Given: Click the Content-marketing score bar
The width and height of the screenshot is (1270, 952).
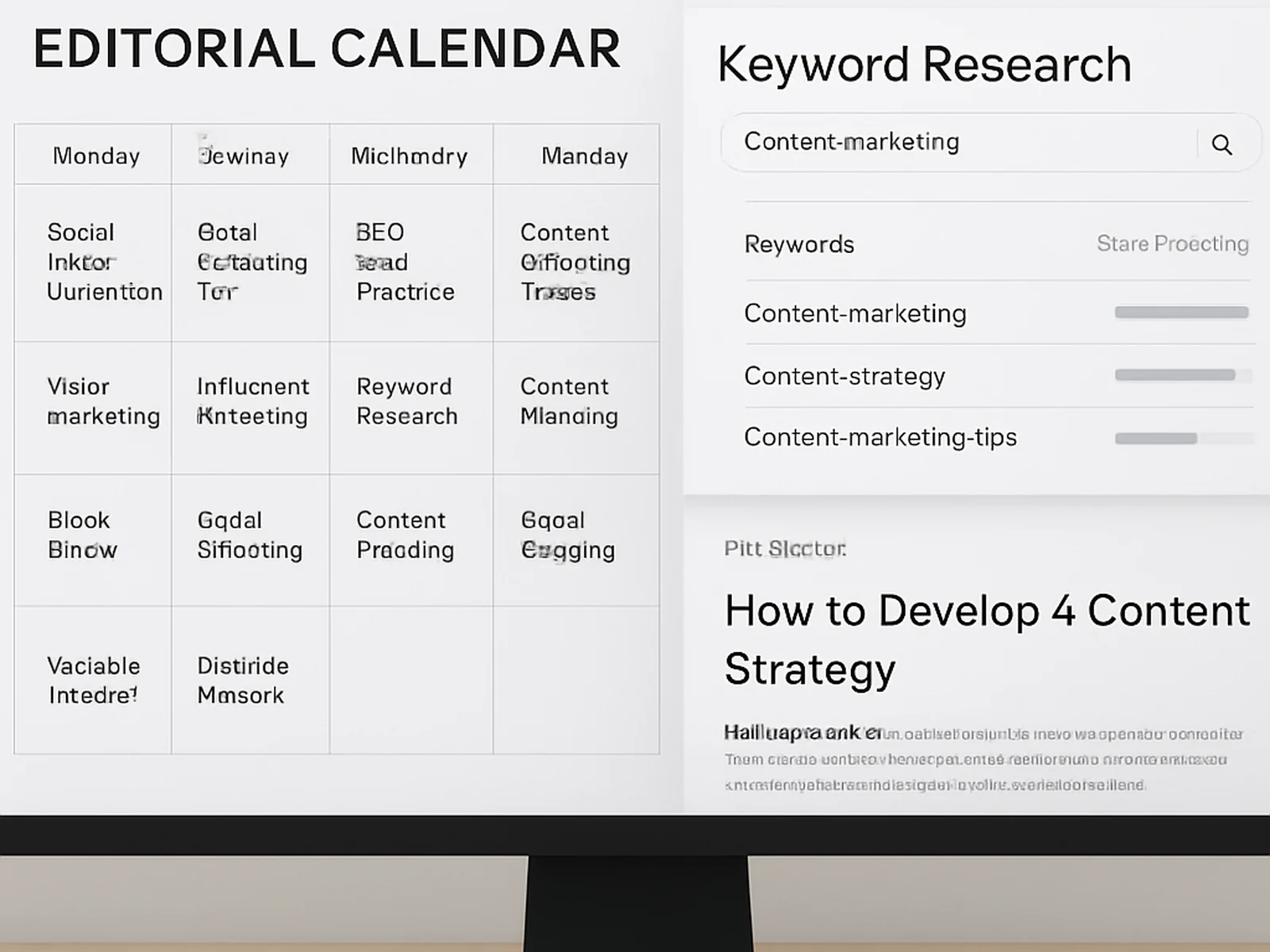Looking at the screenshot, I should (1182, 313).
